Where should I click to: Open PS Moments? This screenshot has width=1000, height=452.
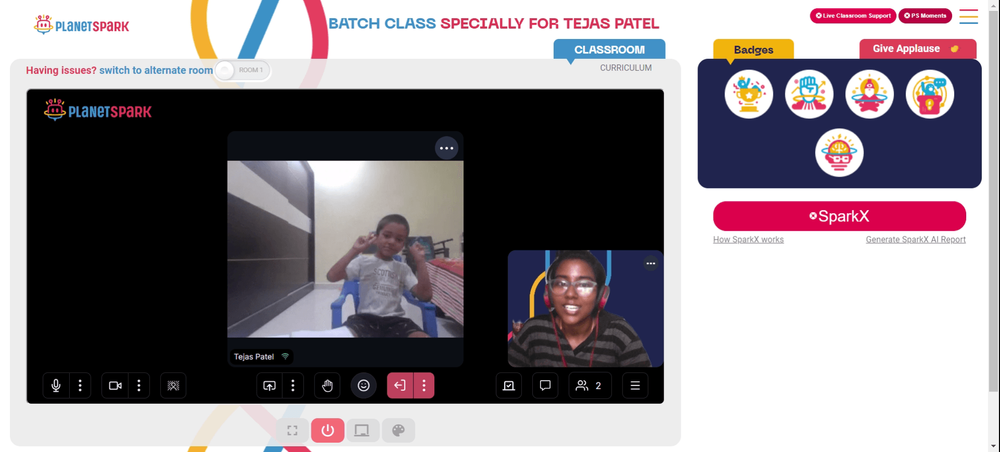[x=925, y=16]
